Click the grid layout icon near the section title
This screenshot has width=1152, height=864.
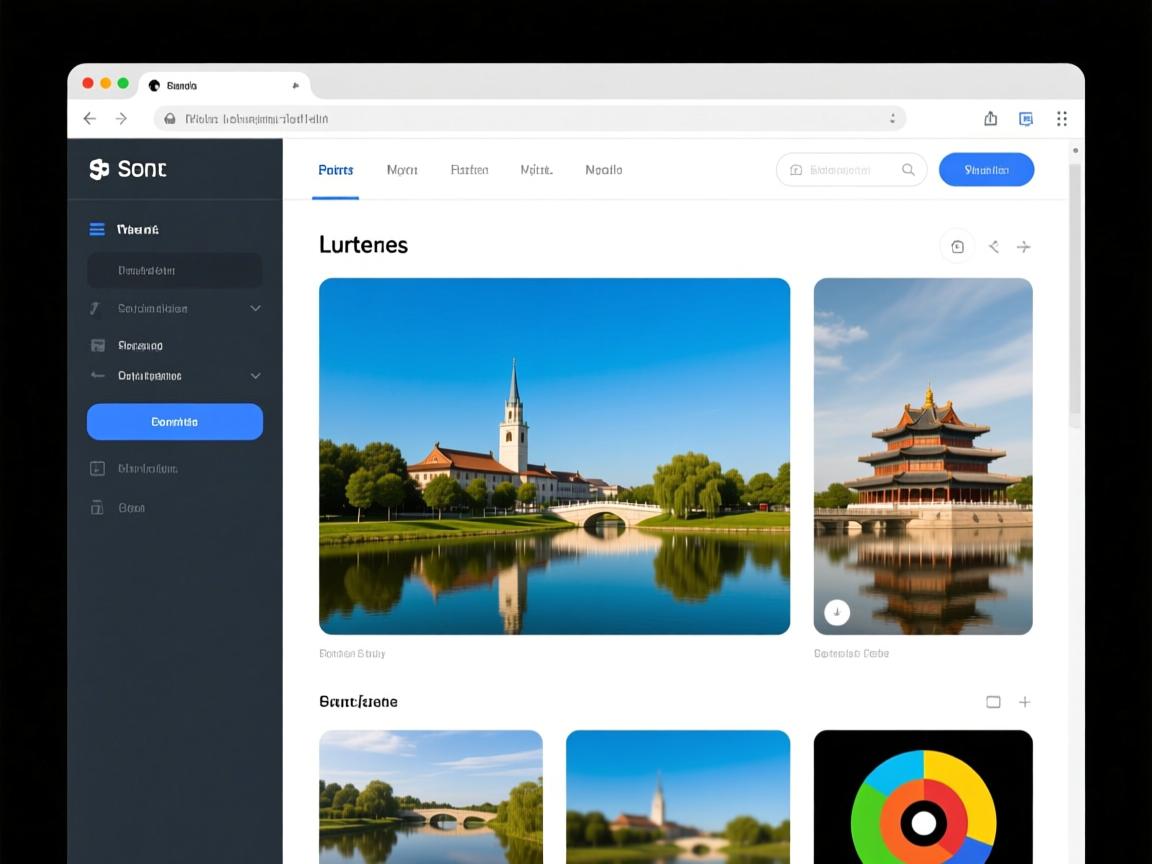coord(994,702)
